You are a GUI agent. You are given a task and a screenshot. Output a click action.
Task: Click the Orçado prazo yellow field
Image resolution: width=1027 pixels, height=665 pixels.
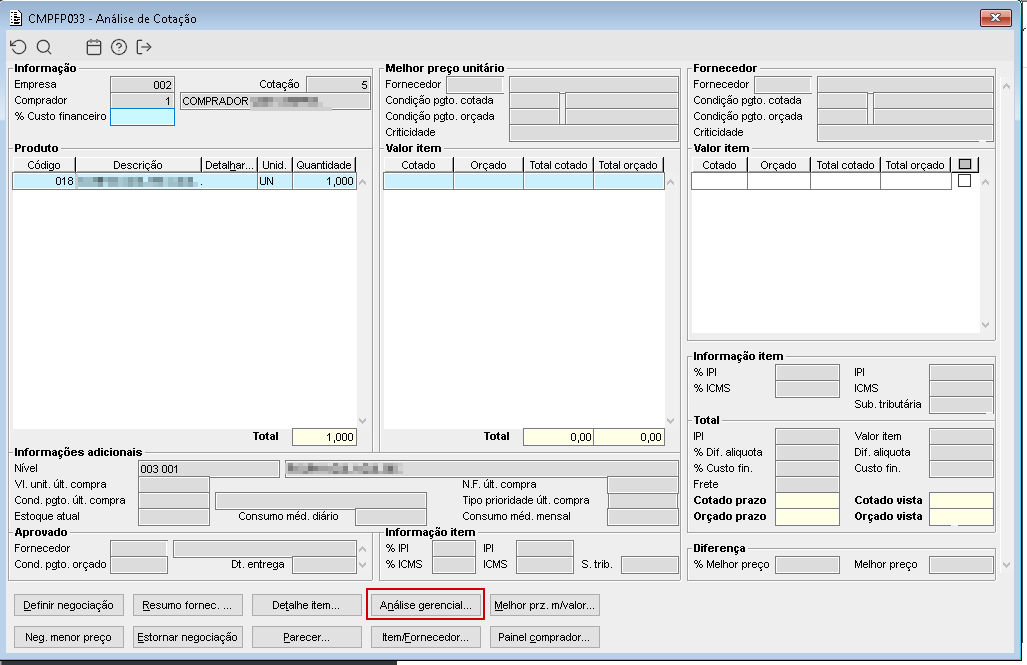tap(807, 517)
